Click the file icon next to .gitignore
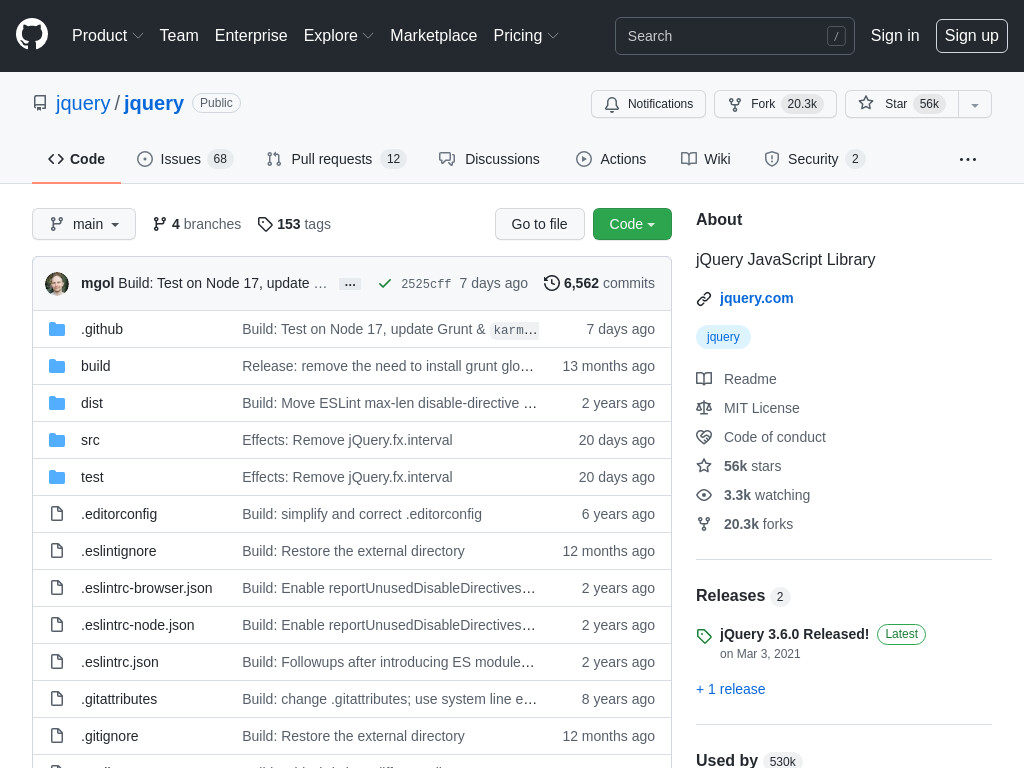The width and height of the screenshot is (1024, 768). coord(57,736)
